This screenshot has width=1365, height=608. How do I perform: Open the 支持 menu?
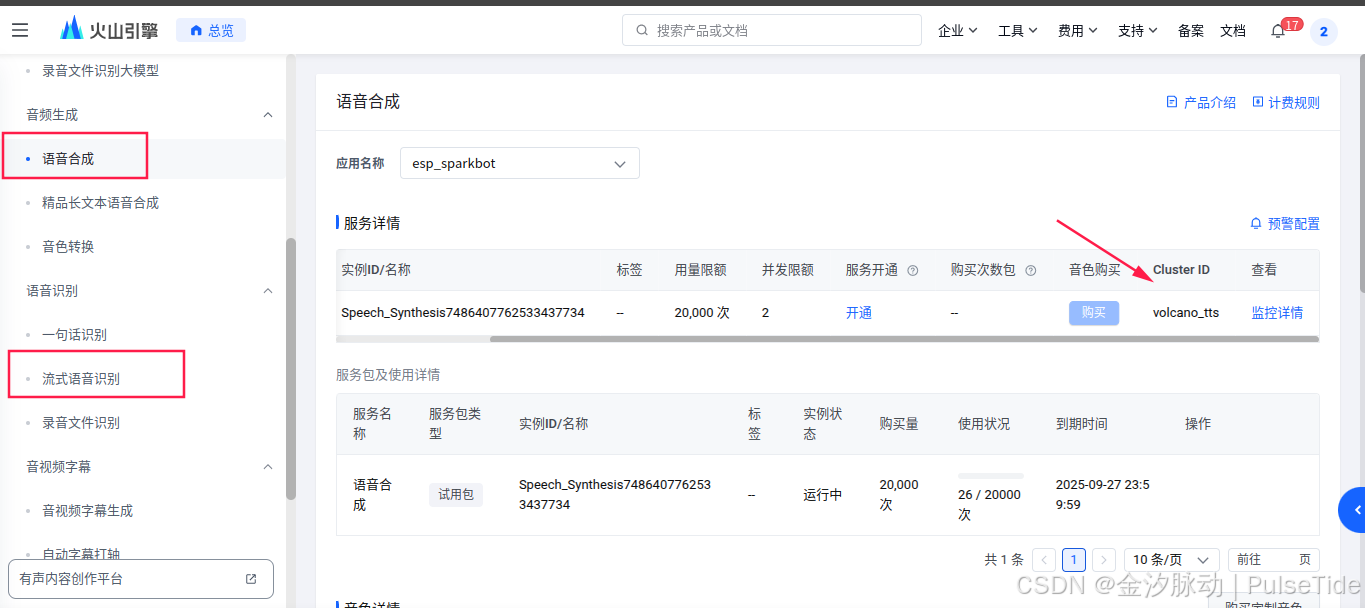tap(1138, 31)
